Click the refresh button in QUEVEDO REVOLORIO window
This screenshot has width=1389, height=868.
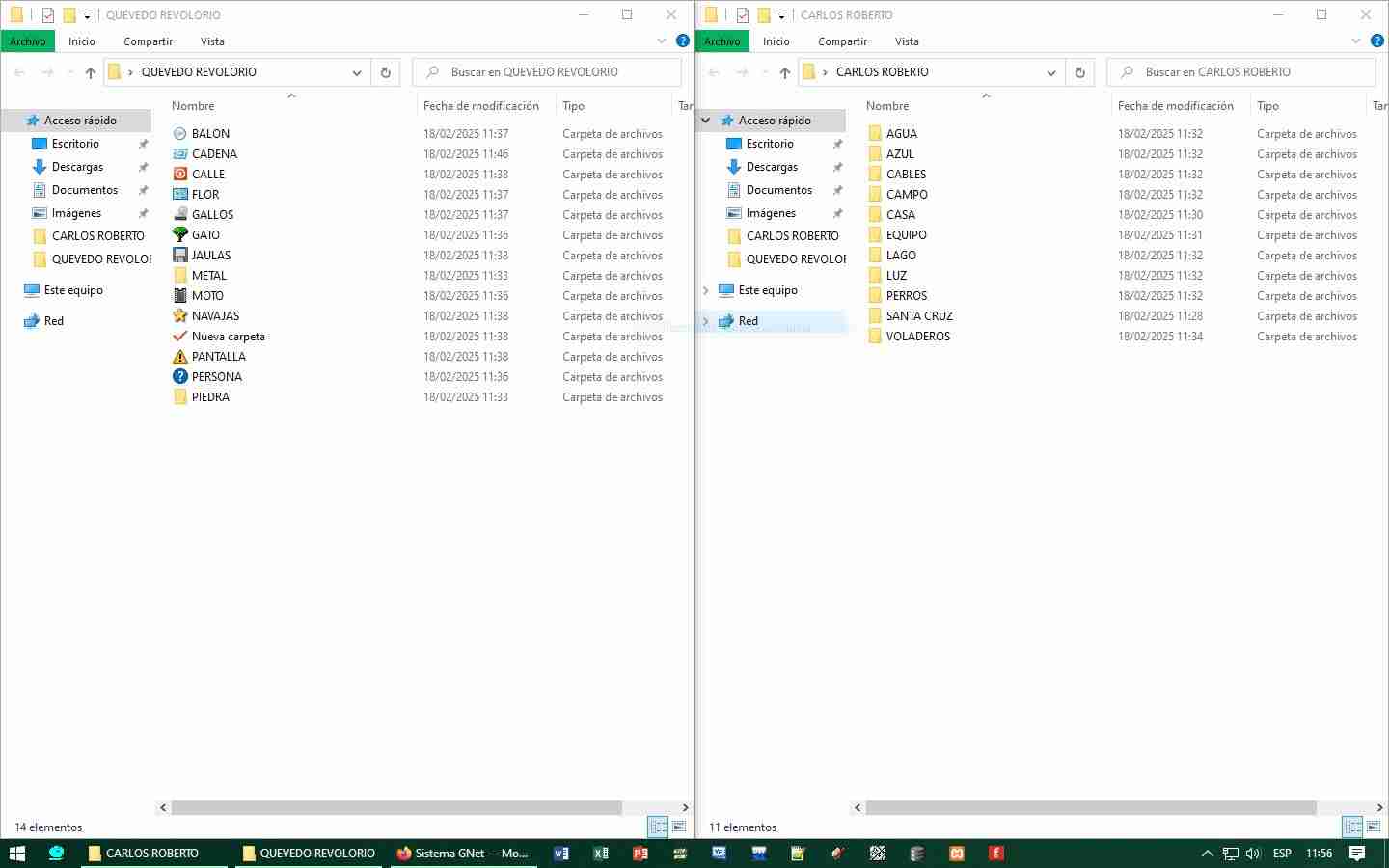click(386, 72)
